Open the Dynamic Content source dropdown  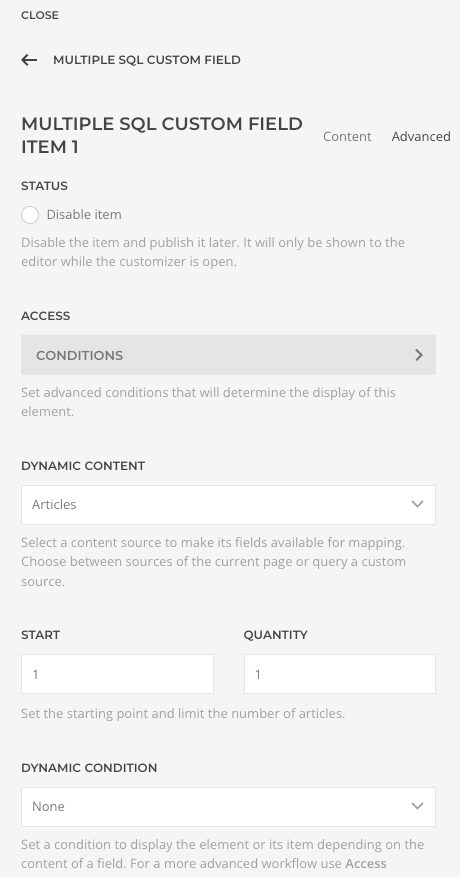pyautogui.click(x=228, y=505)
